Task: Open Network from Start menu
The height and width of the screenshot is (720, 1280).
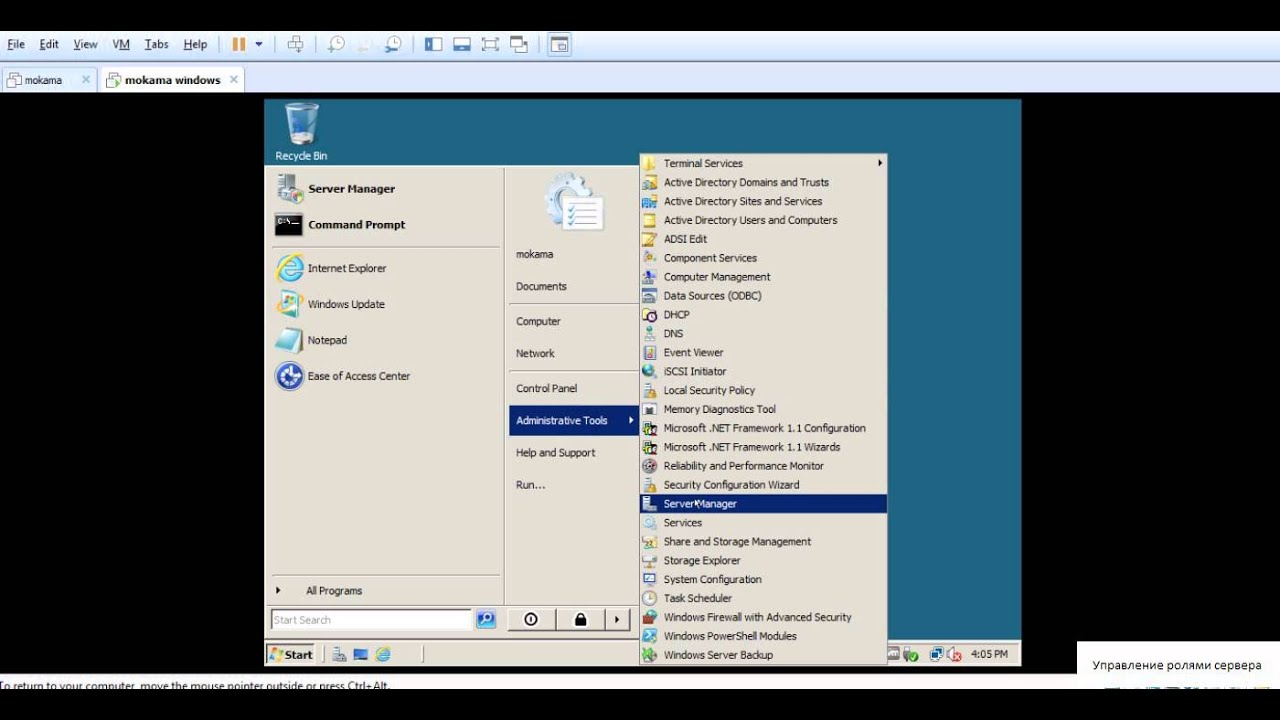Action: (574, 353)
